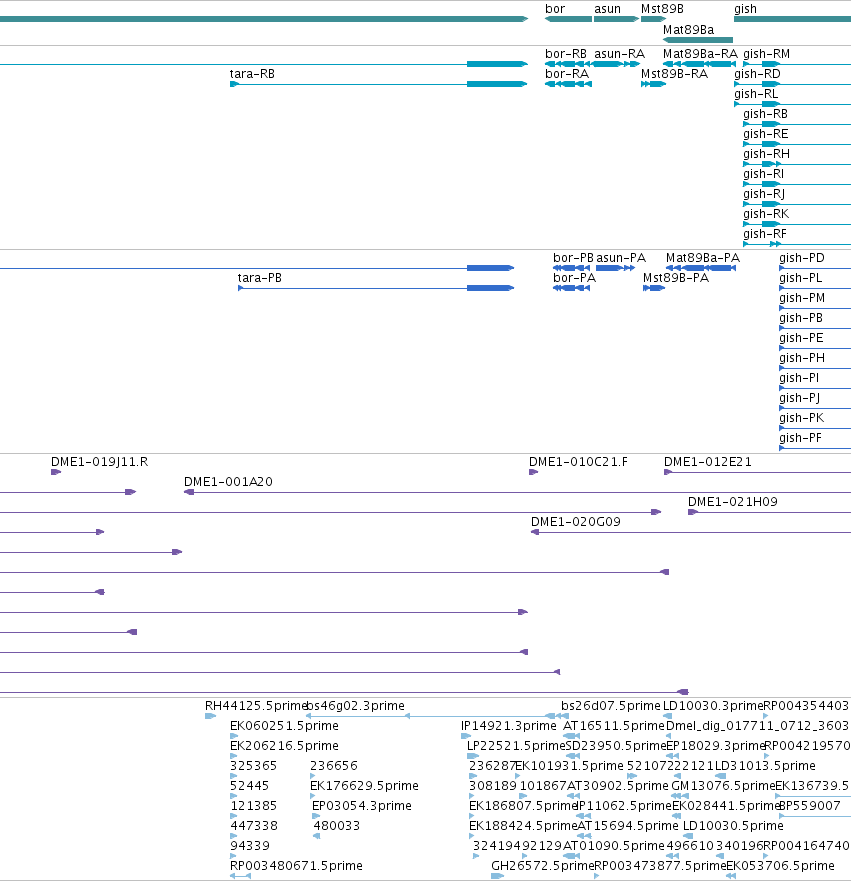
Task: Click the 94339 EST label
Action: point(250,846)
